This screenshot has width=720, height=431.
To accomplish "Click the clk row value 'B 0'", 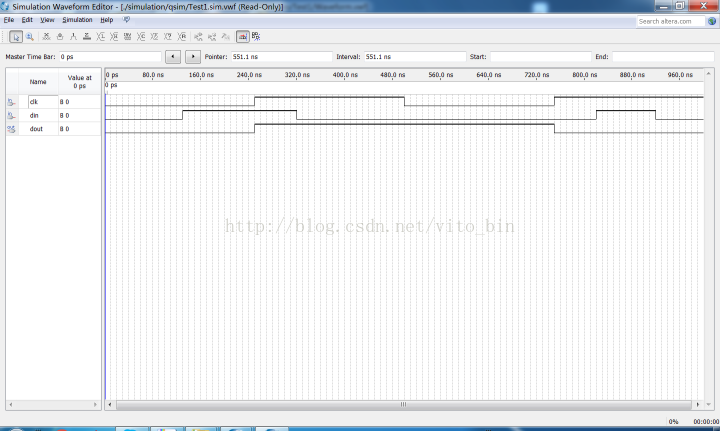I will [64, 102].
